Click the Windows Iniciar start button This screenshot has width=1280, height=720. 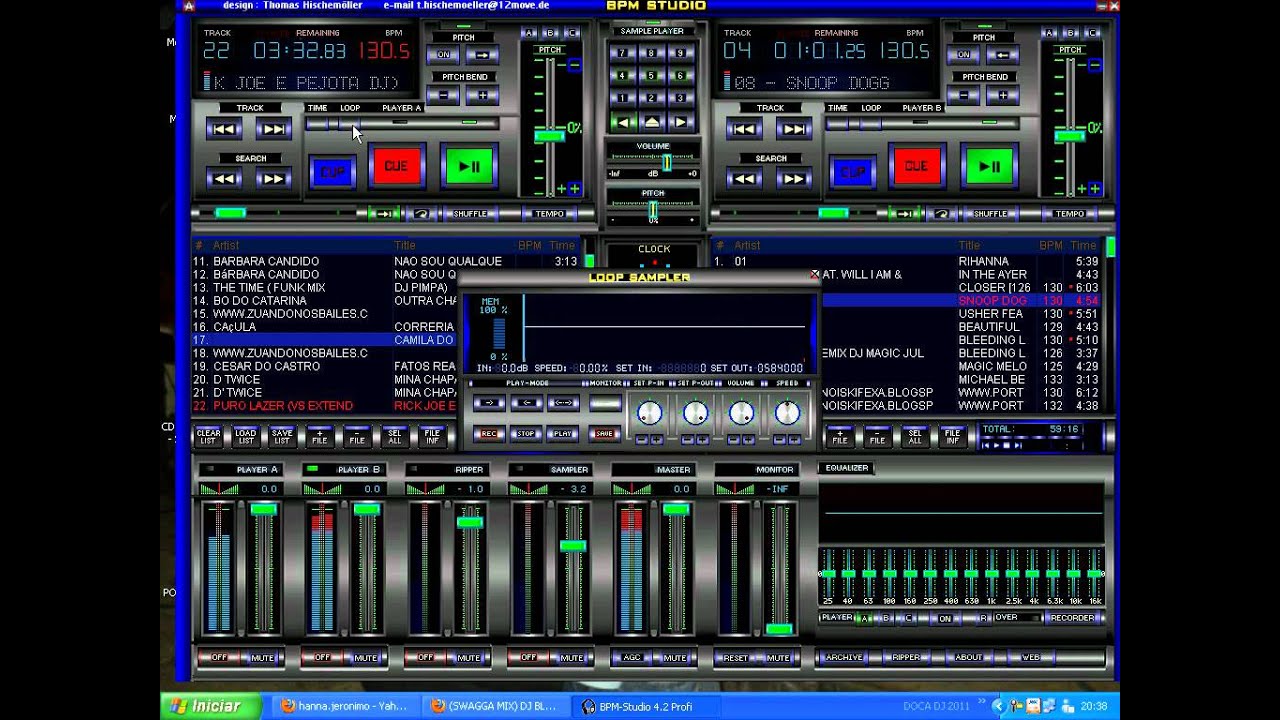click(203, 706)
